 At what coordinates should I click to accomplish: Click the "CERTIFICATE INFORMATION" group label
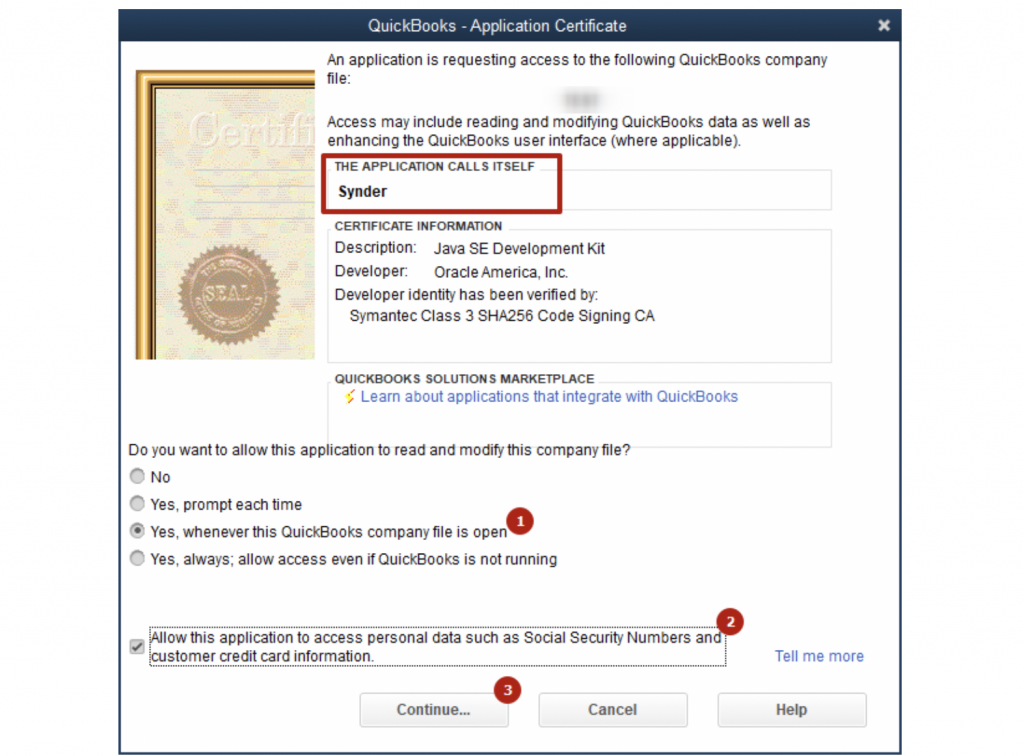419,226
